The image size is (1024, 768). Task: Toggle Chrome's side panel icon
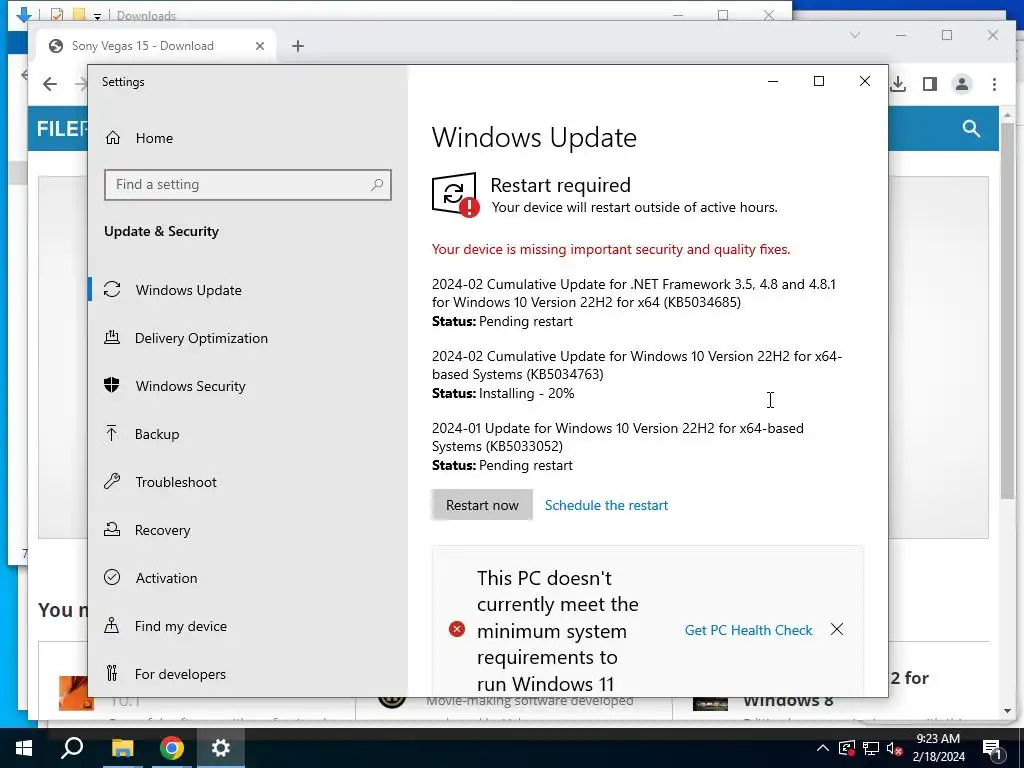(x=930, y=84)
